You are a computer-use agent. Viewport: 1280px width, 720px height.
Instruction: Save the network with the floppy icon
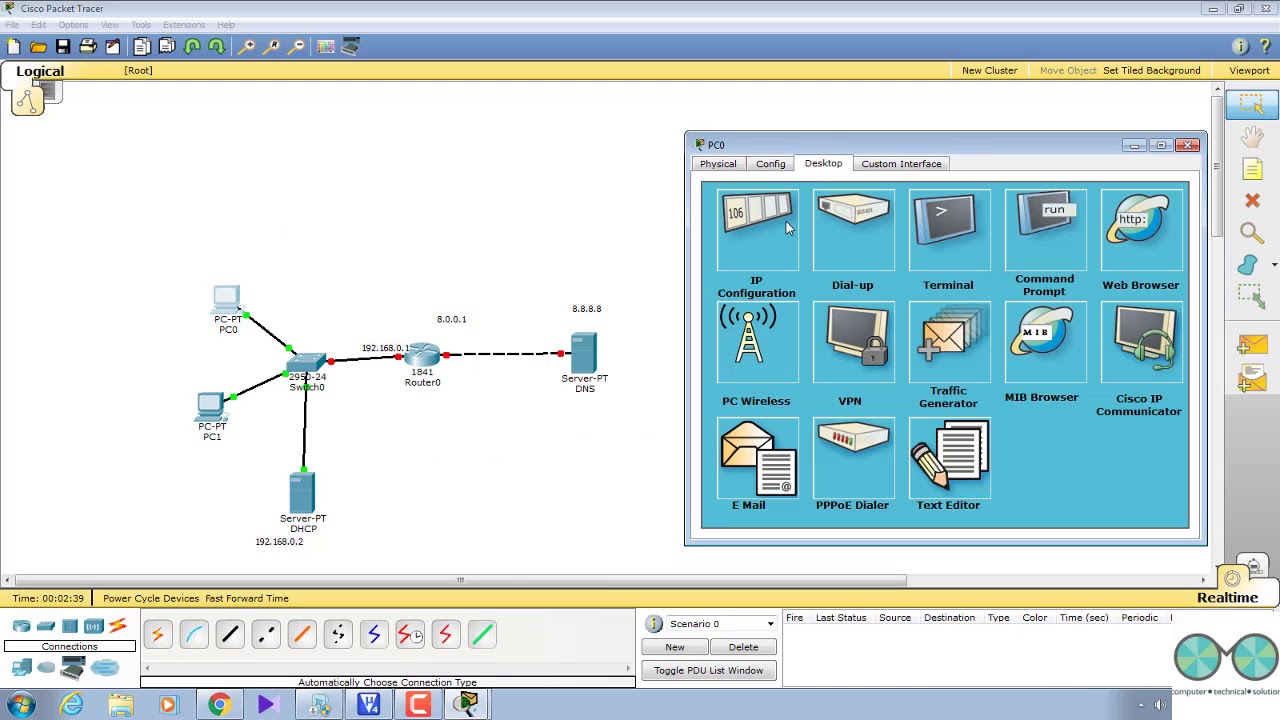(x=63, y=46)
